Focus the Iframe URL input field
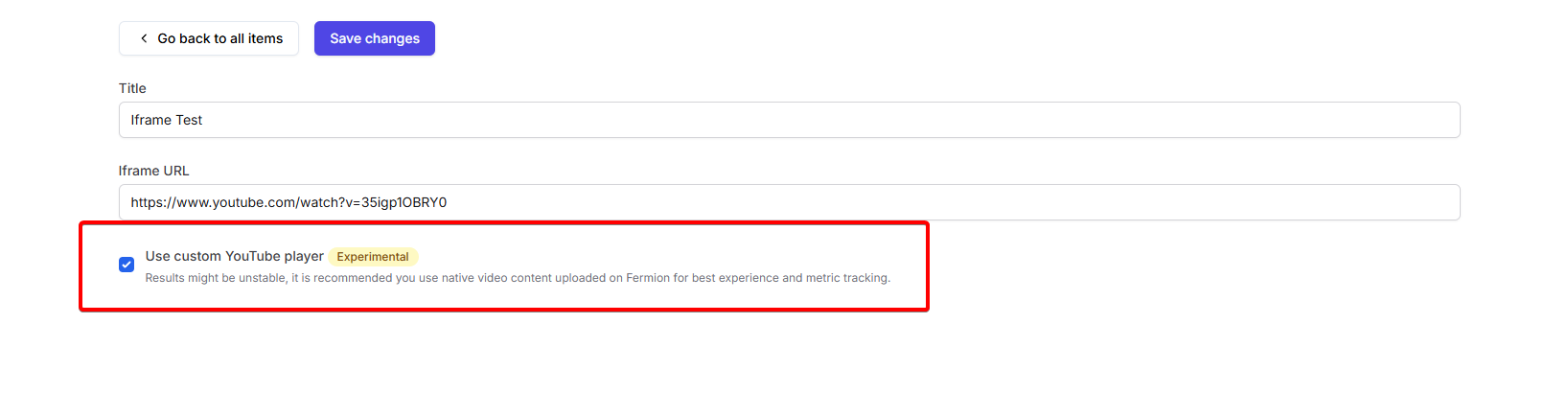Viewport: 1568px width, 393px height. (x=788, y=202)
